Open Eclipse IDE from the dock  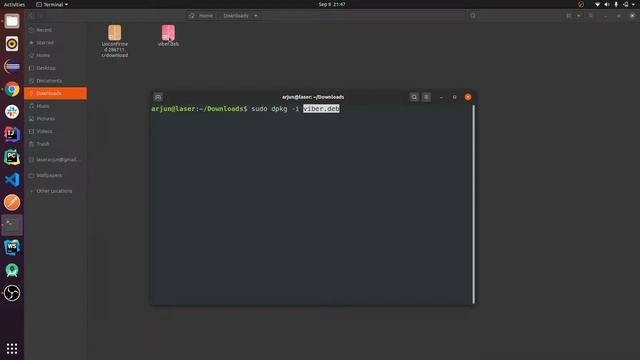[x=12, y=67]
